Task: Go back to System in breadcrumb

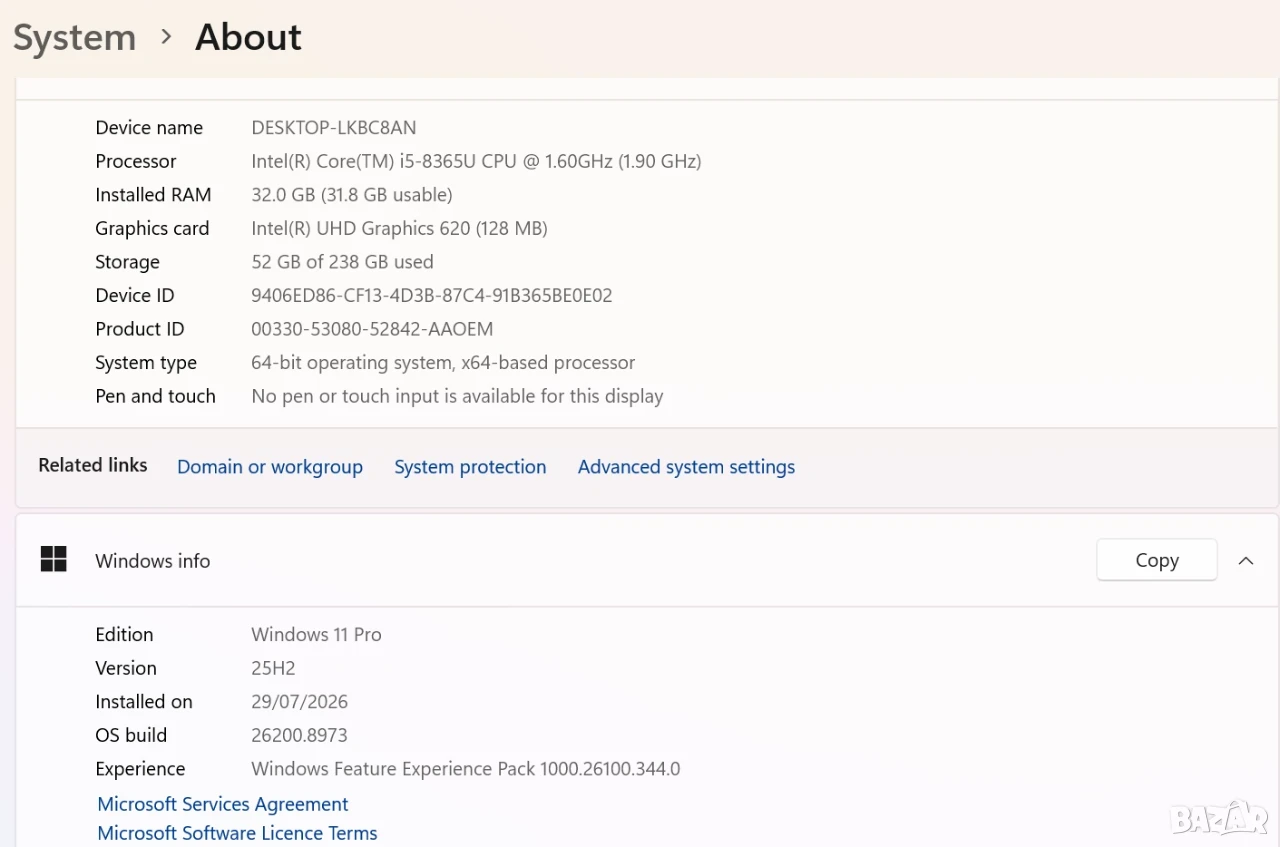Action: [x=75, y=38]
